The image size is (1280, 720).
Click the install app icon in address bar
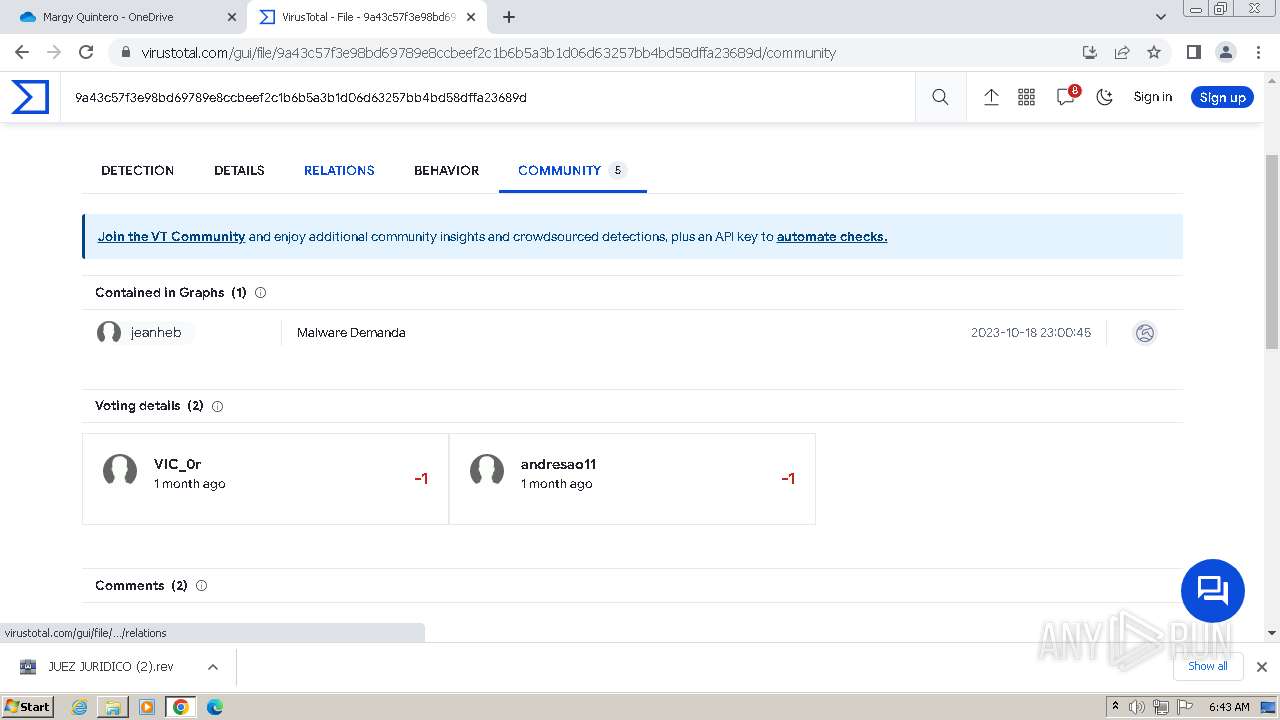(x=1090, y=52)
